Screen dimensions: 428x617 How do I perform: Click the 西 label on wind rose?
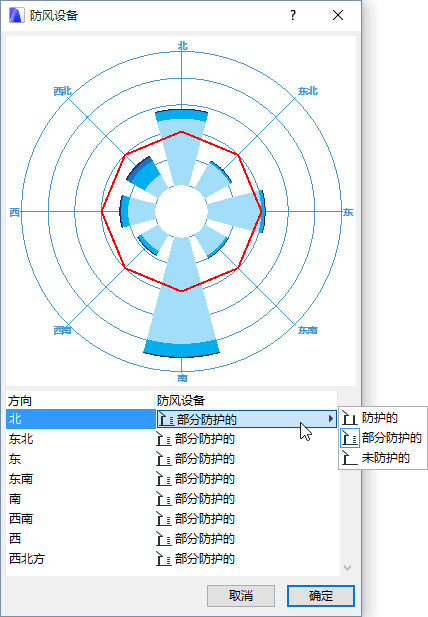(15, 212)
